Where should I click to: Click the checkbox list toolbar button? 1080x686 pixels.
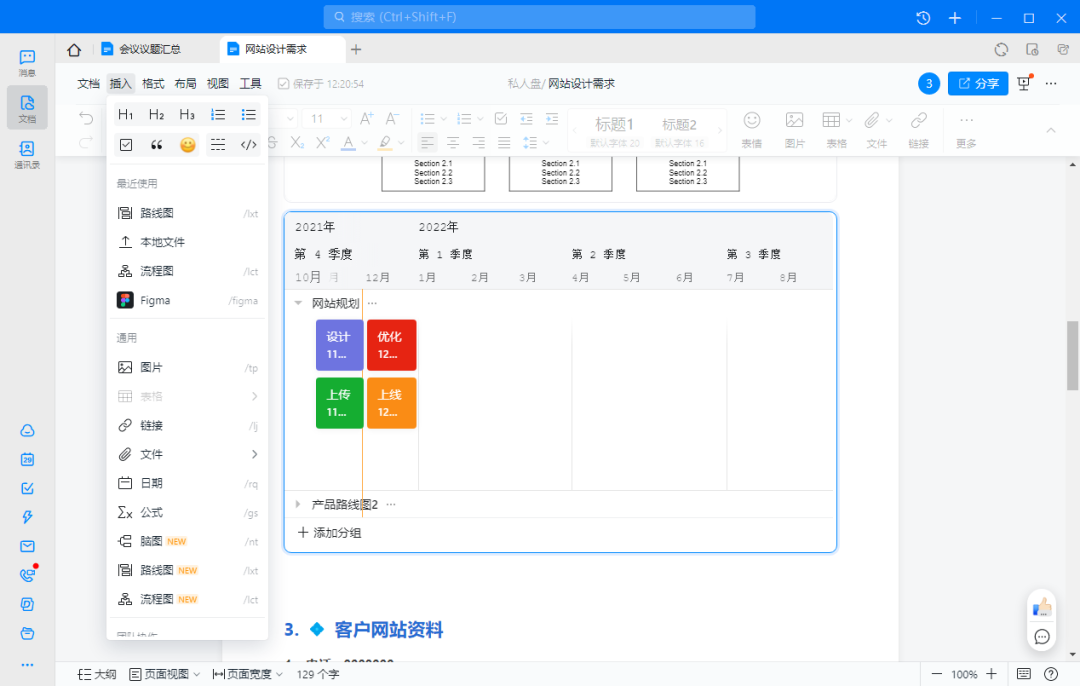point(501,118)
